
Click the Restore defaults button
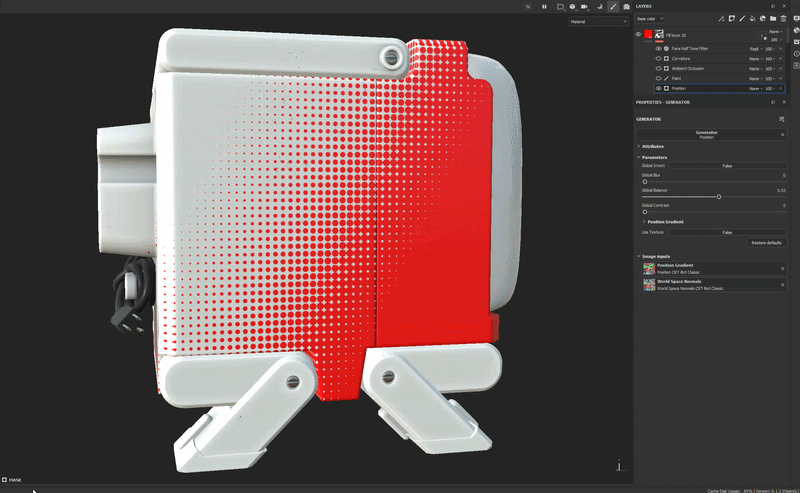(766, 243)
